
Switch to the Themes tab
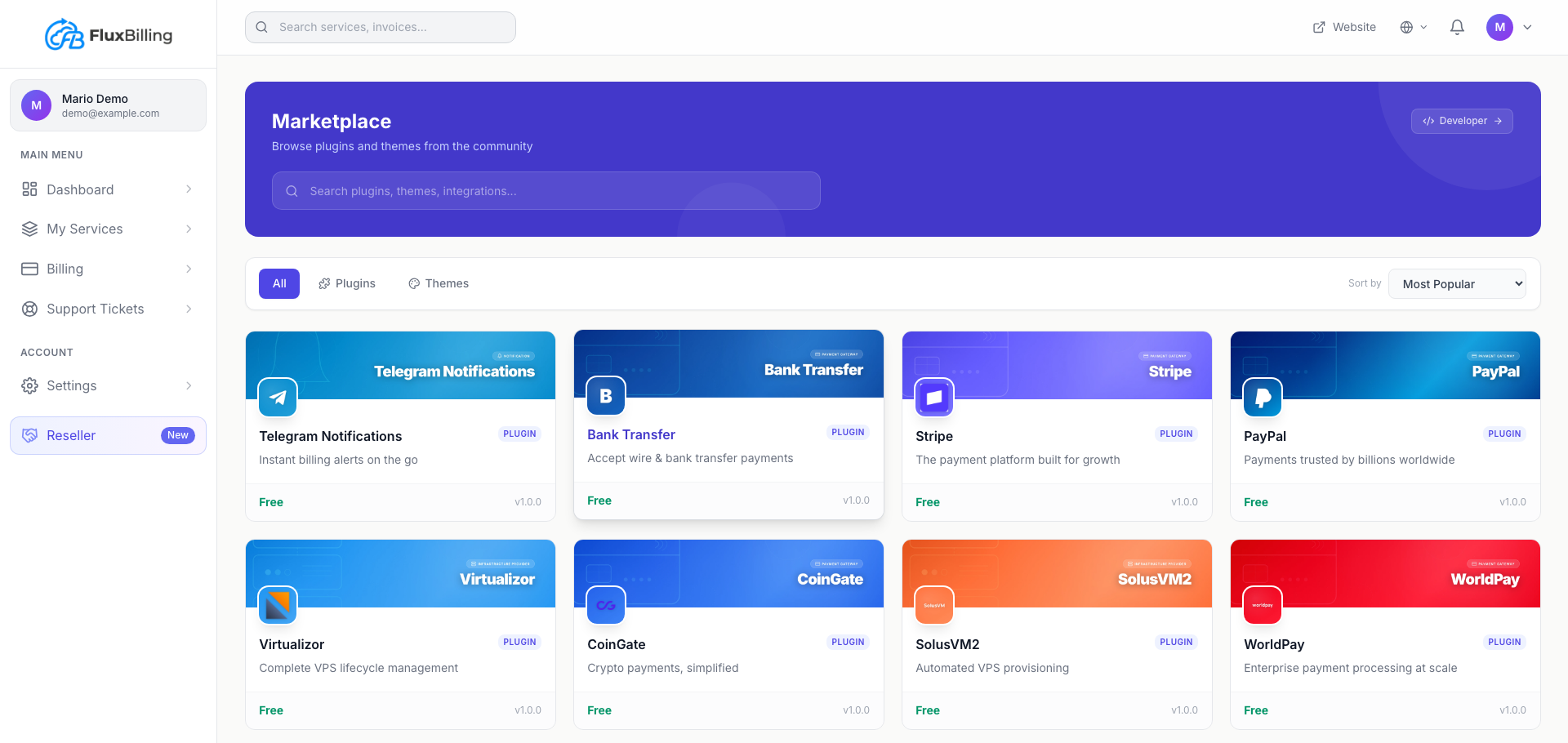tap(439, 283)
